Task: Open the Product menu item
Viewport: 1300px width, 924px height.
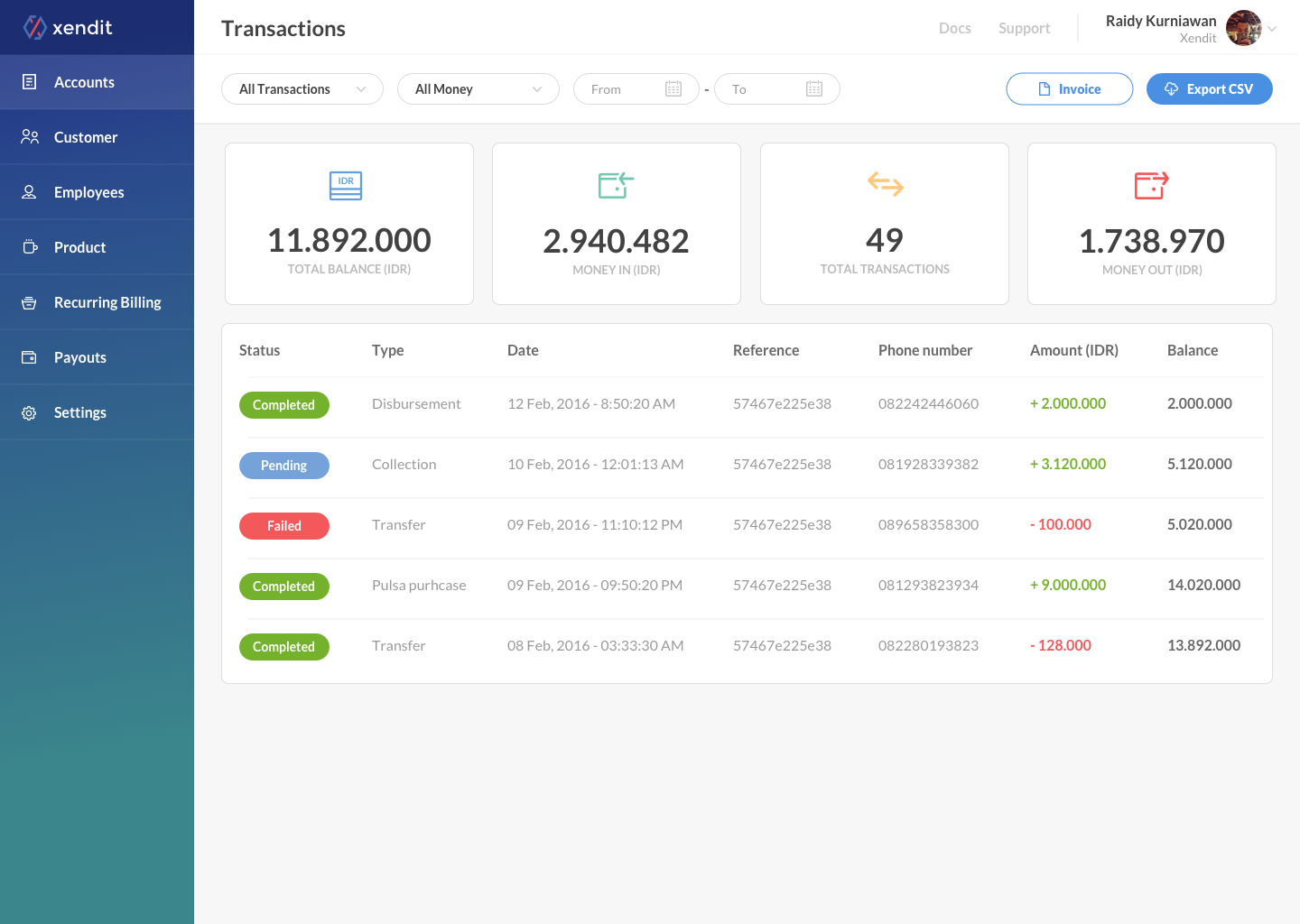Action: 97,247
